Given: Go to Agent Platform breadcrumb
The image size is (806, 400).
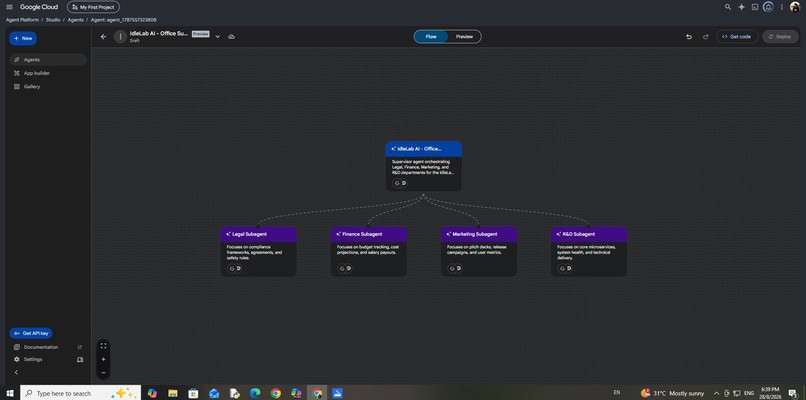Looking at the screenshot, I should point(23,20).
